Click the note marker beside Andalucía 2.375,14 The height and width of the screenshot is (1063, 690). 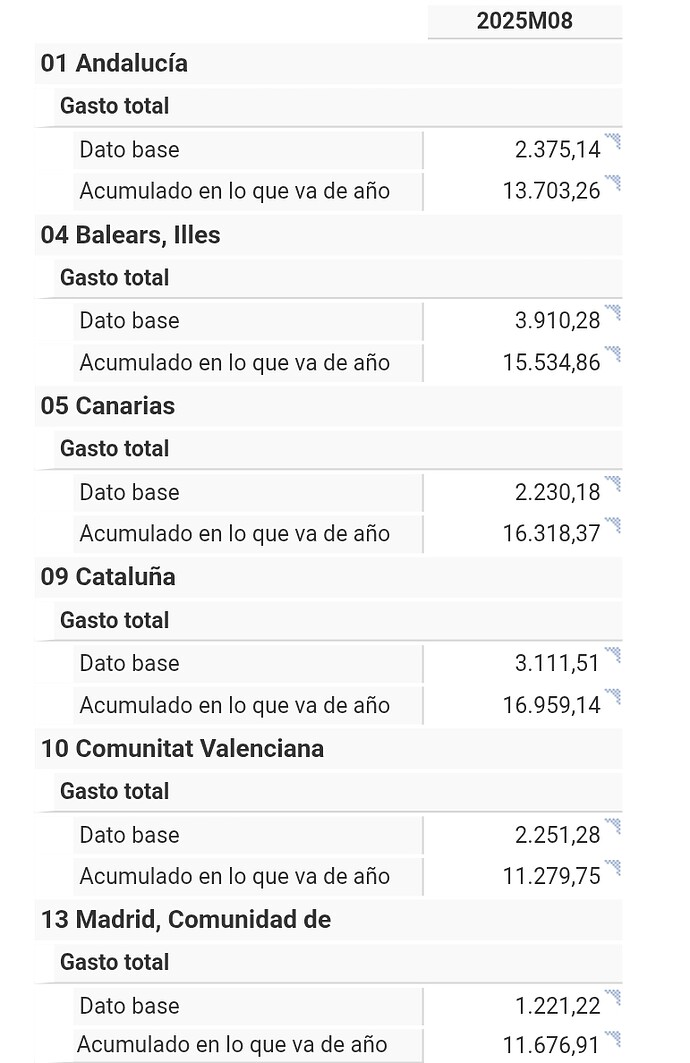click(x=613, y=141)
